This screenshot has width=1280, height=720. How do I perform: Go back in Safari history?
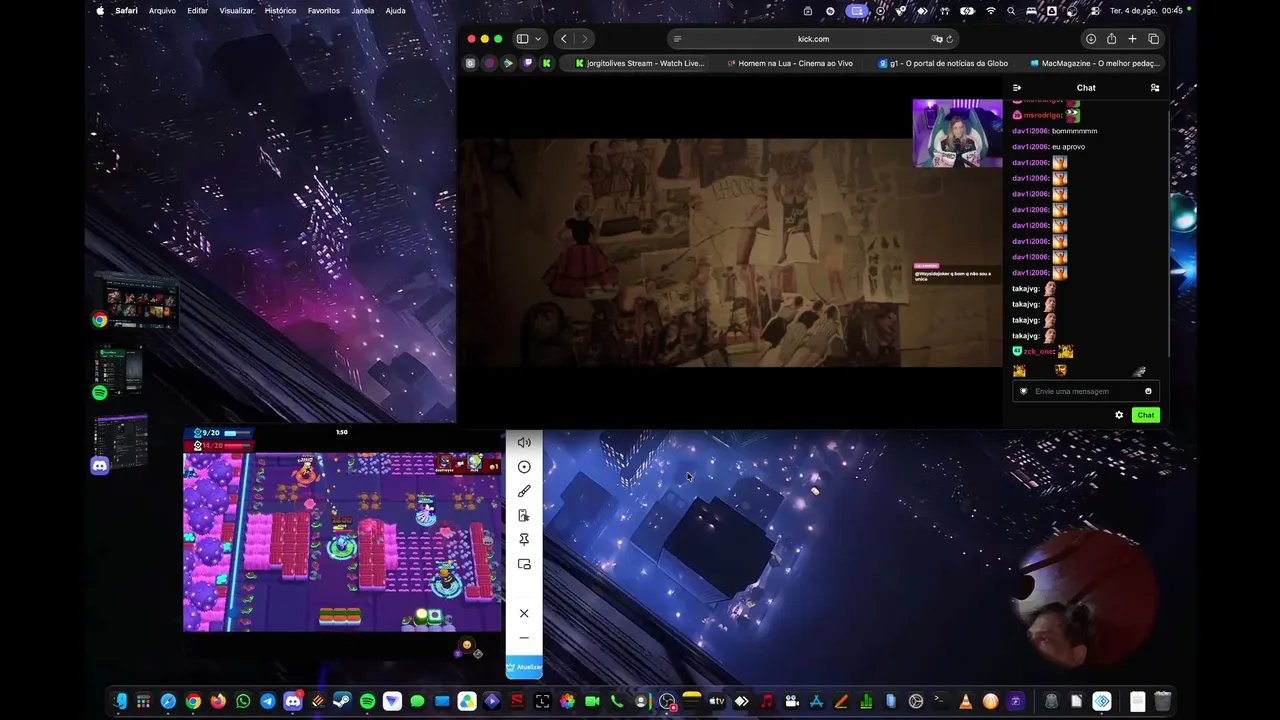pyautogui.click(x=564, y=39)
